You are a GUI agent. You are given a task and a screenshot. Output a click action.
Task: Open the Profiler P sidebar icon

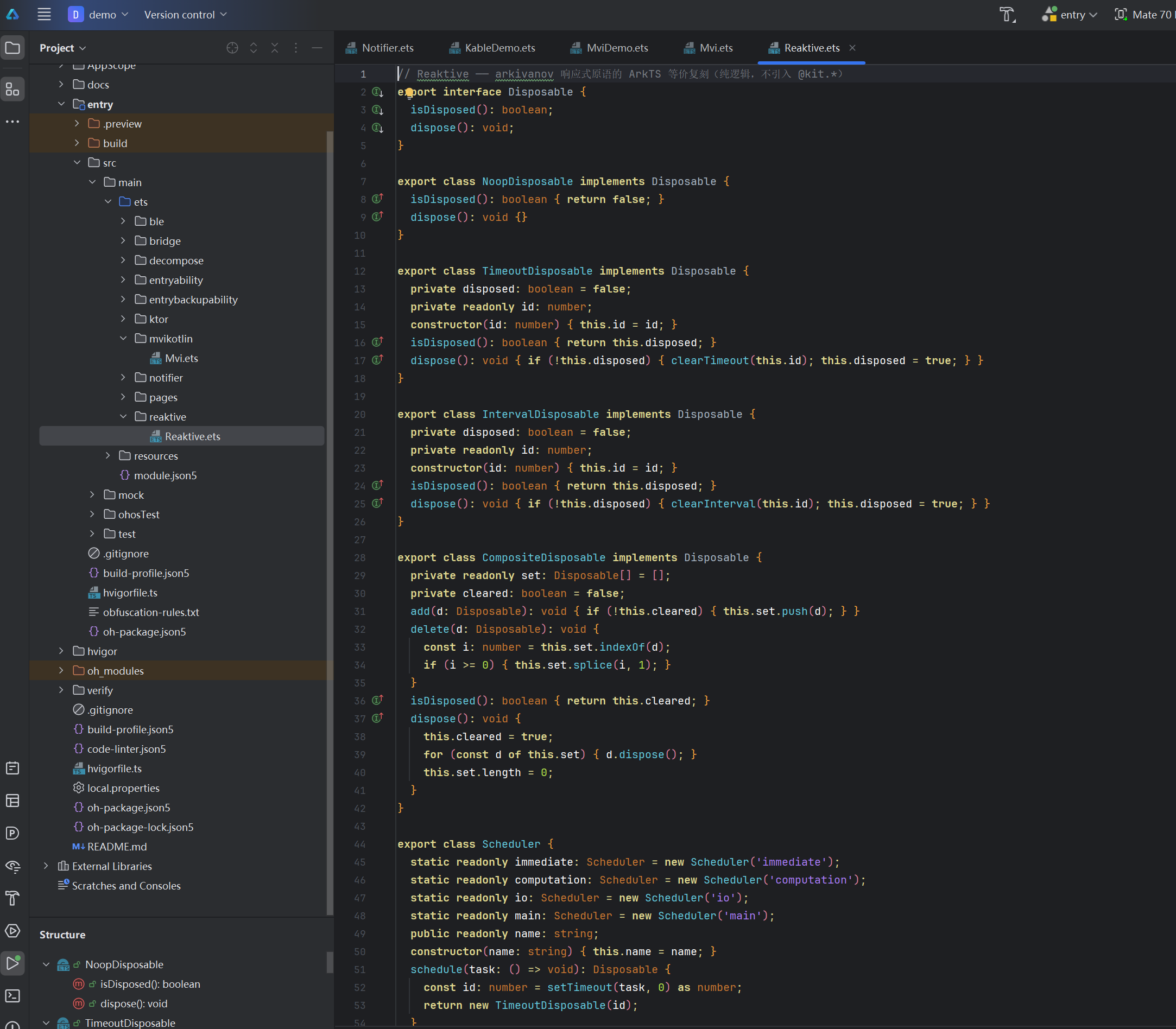tap(12, 833)
